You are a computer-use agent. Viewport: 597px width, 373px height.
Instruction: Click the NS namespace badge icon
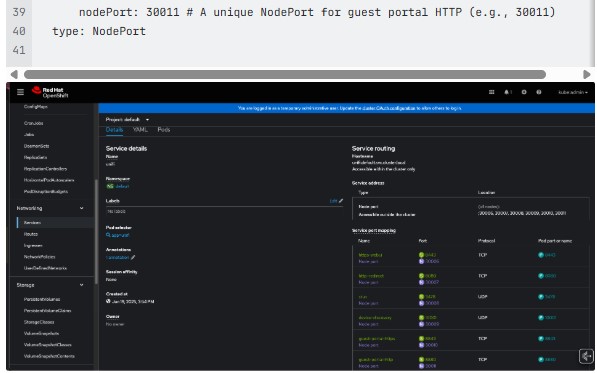click(110, 186)
